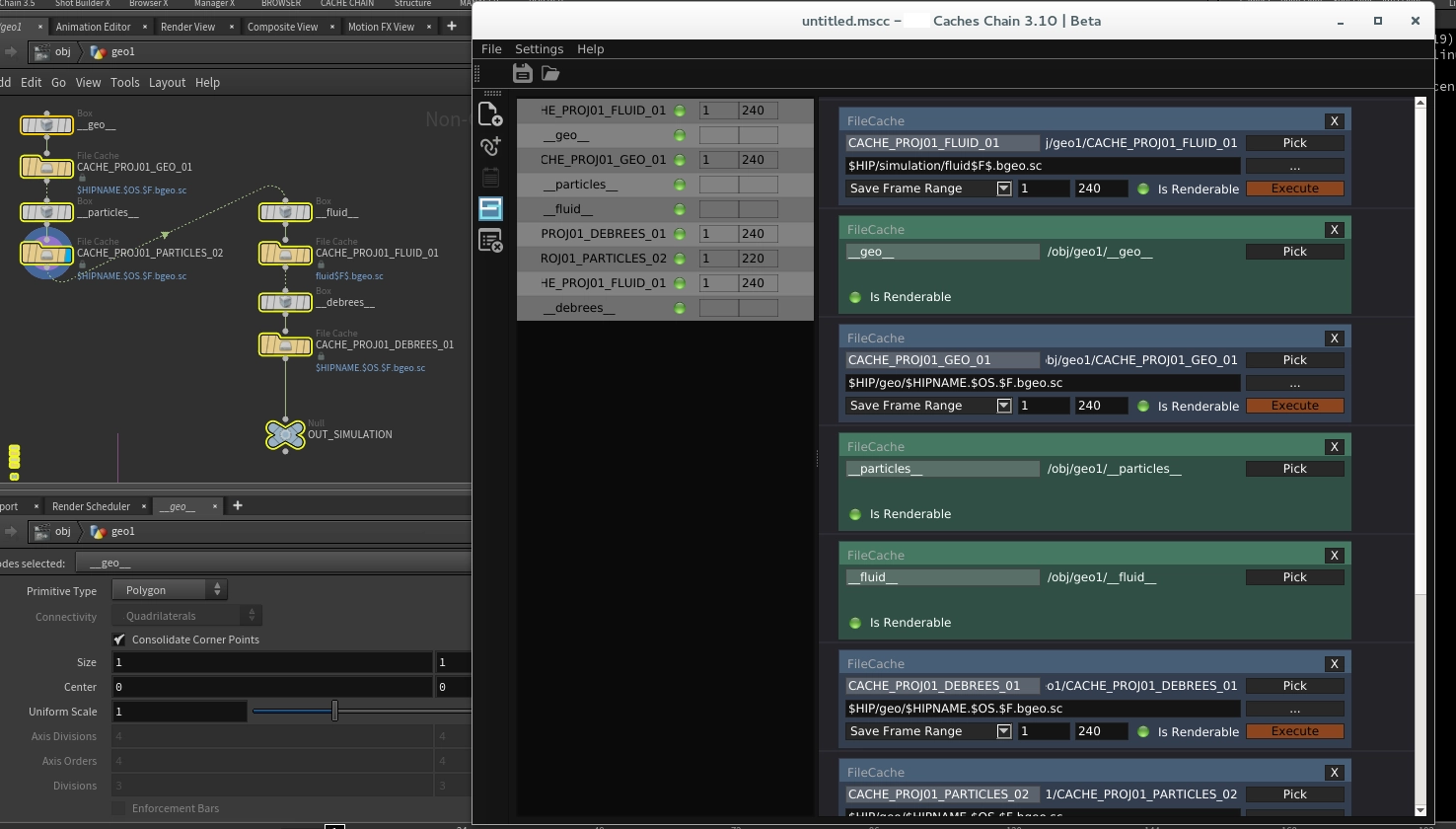Click obj icon in network editor path

coord(41,51)
